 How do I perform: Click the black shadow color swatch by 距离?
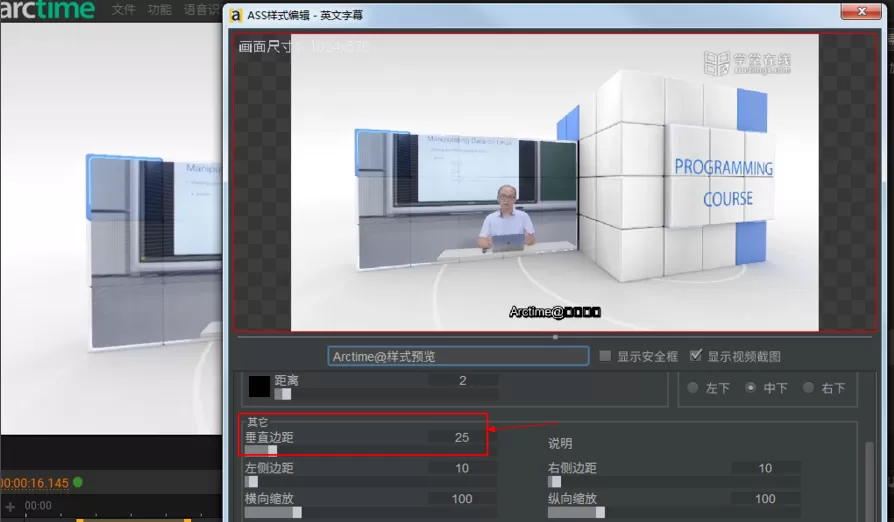(259, 386)
